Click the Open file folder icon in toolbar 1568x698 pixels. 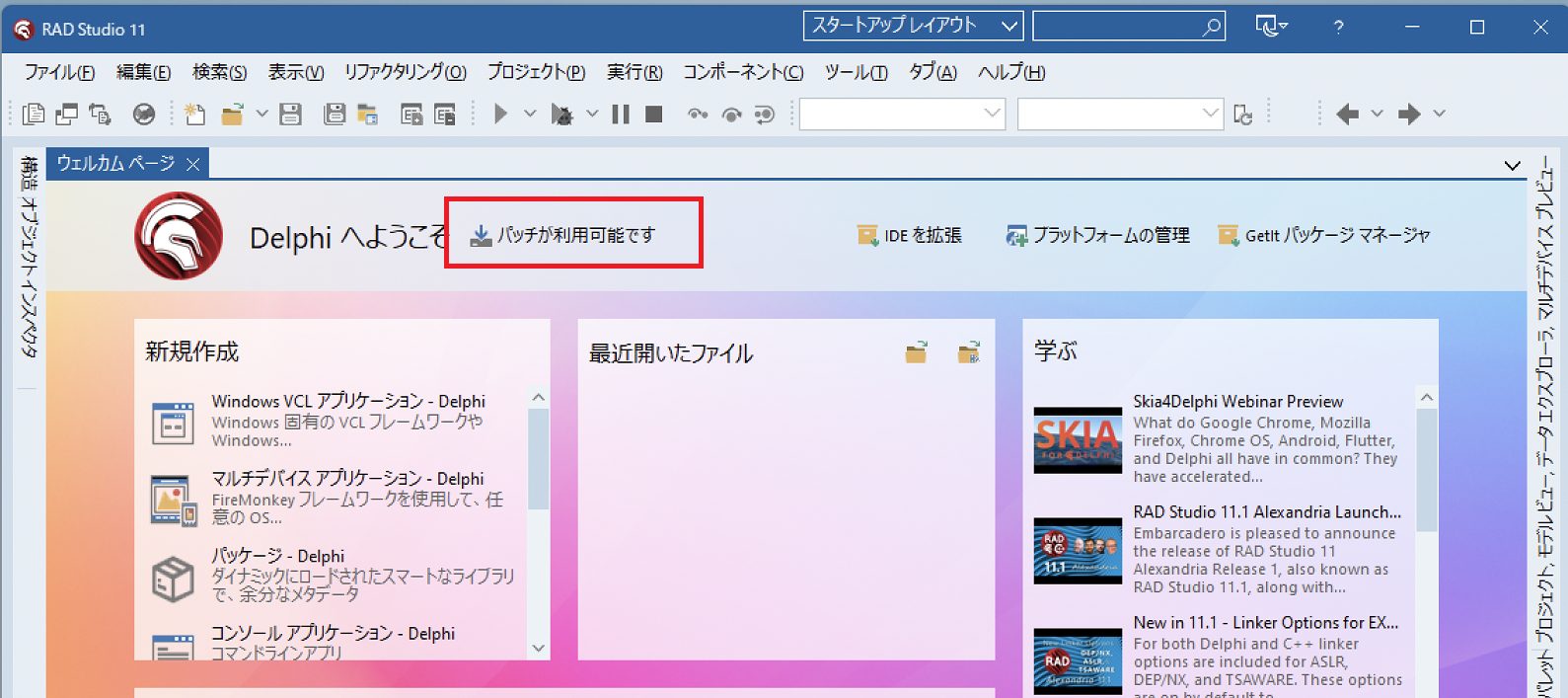coord(232,115)
